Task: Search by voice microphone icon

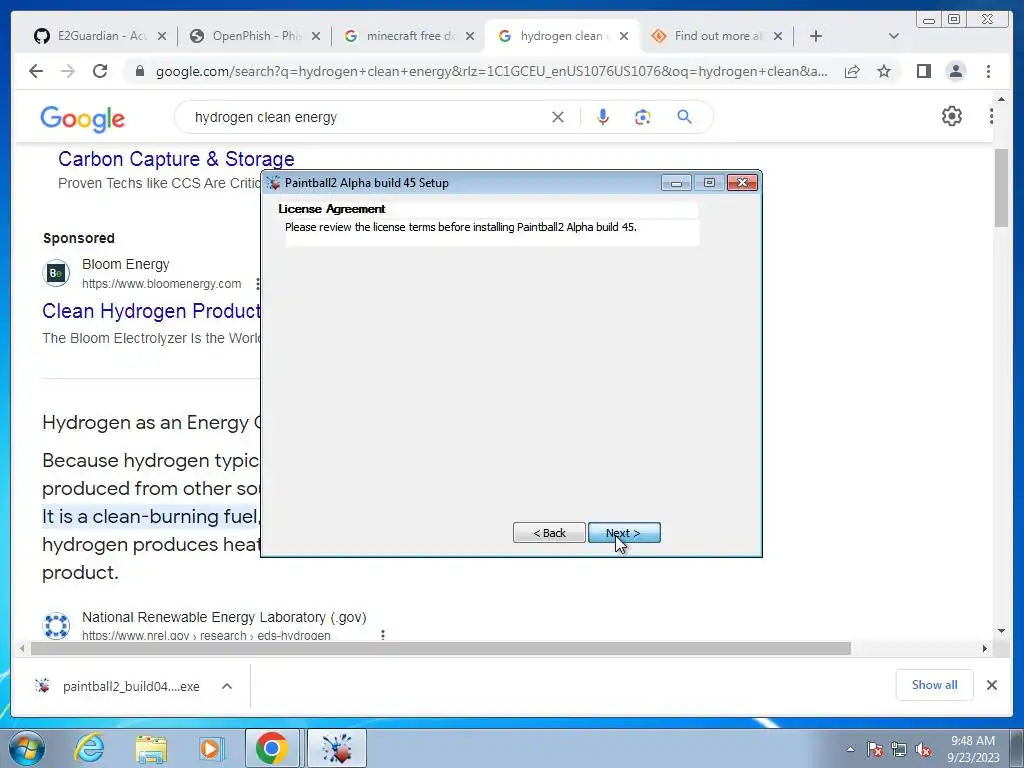Action: pos(603,118)
